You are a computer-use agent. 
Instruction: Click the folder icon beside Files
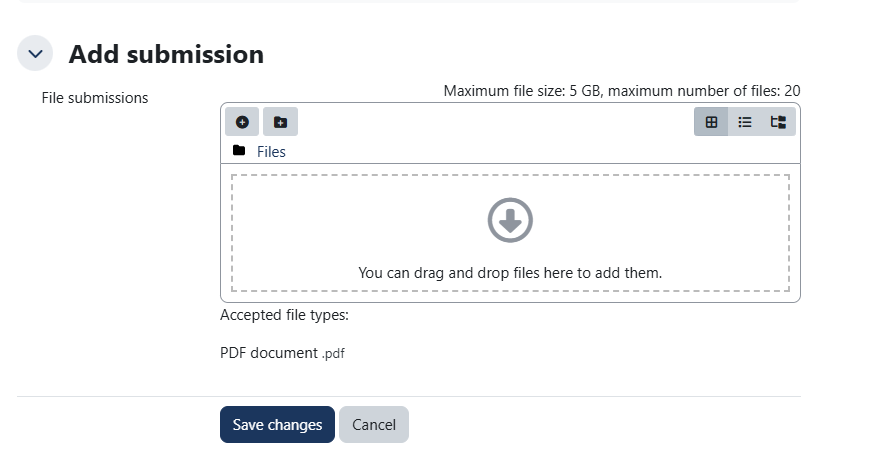click(x=239, y=150)
